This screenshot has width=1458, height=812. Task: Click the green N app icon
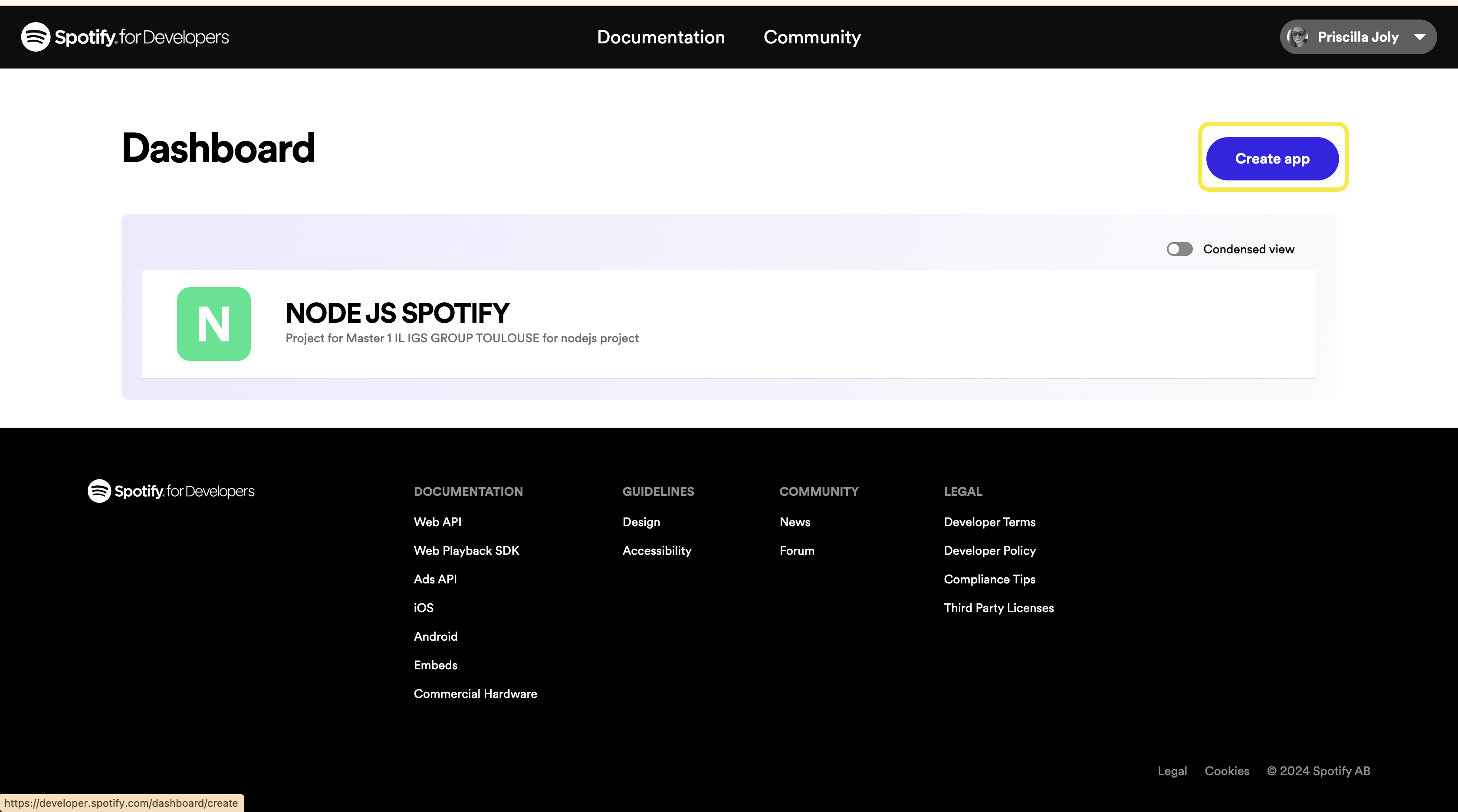[213, 324]
